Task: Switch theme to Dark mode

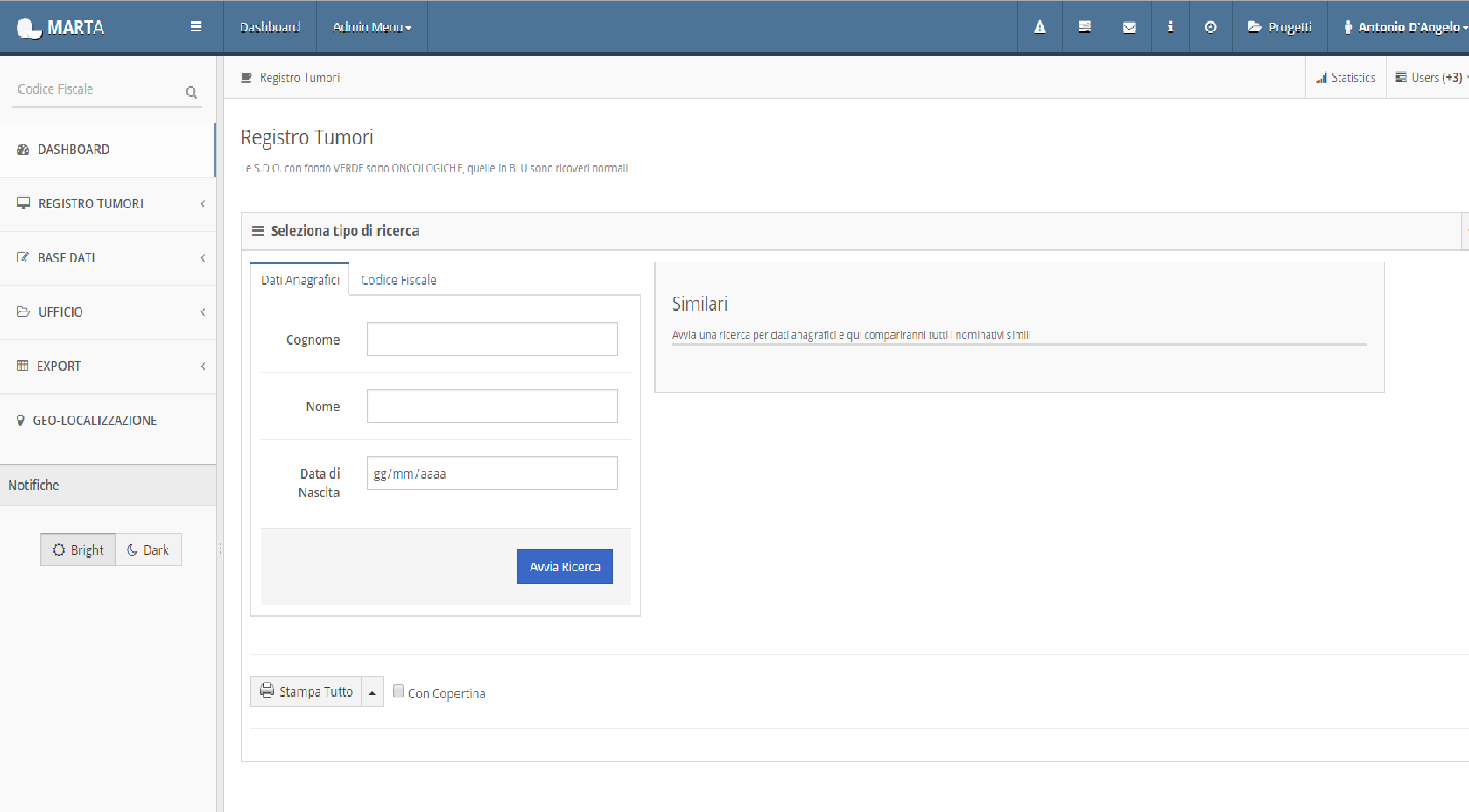Action: coord(147,549)
